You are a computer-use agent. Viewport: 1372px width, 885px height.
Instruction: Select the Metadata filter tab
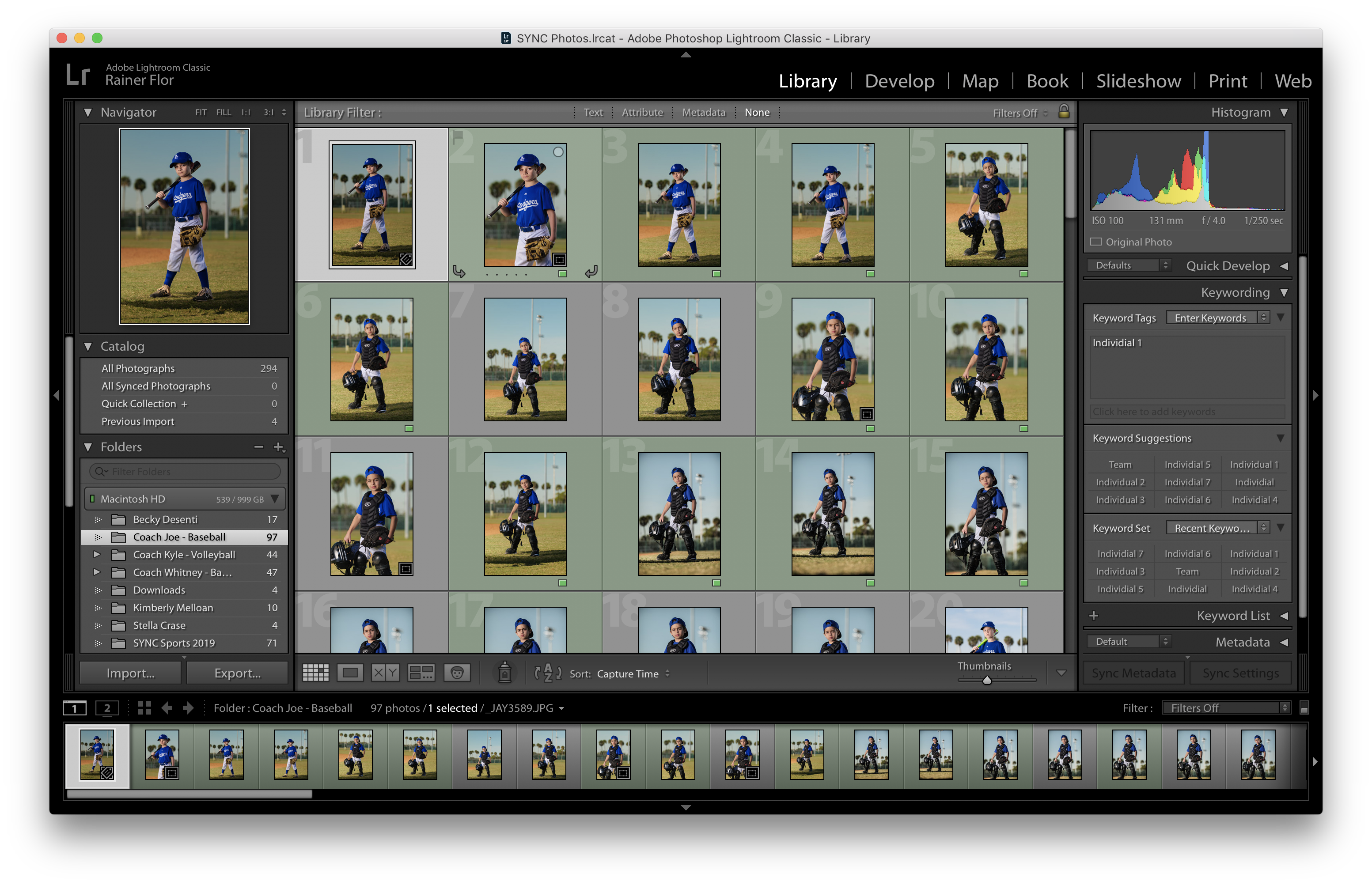coord(703,113)
